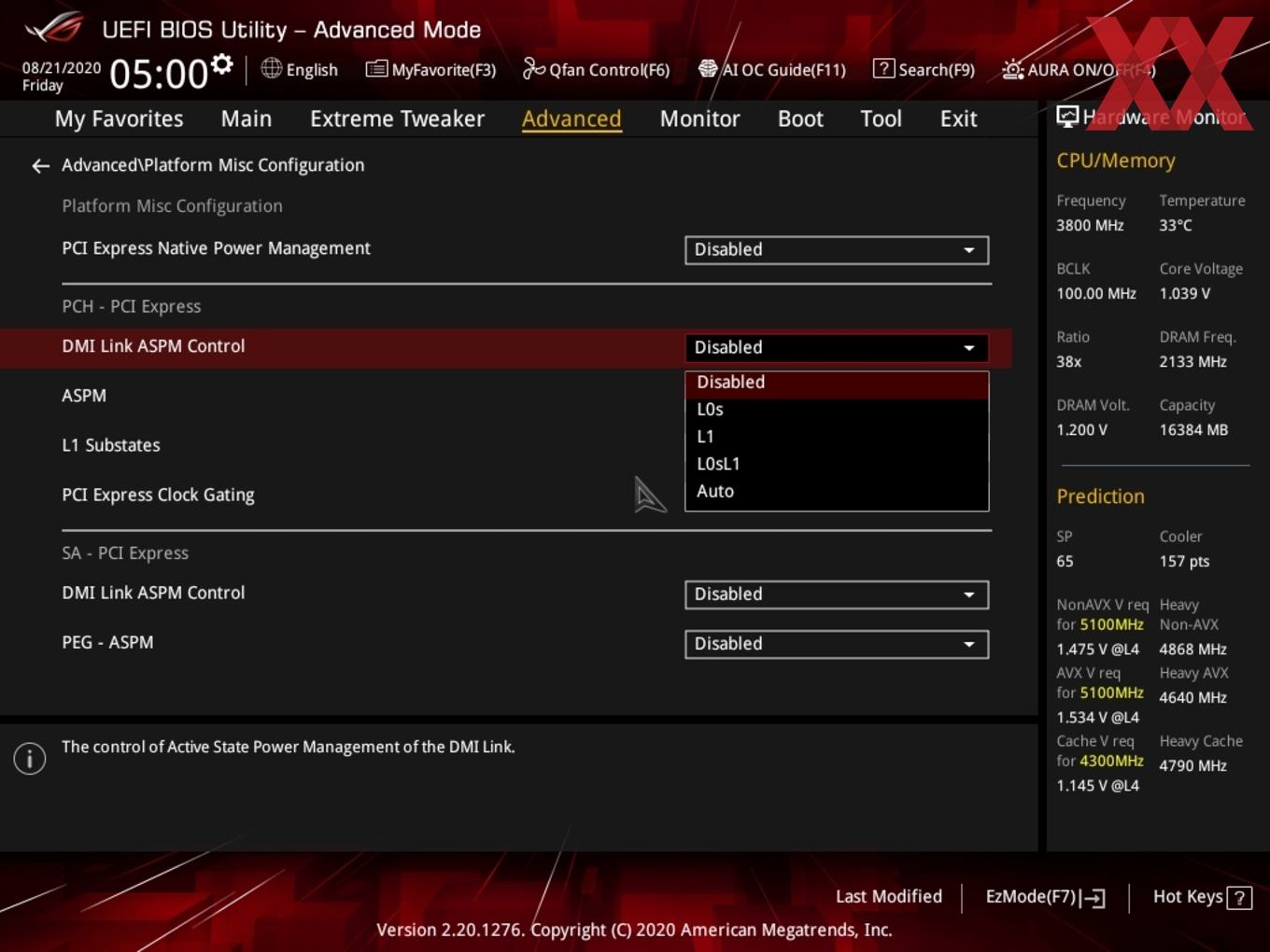This screenshot has height=952, width=1270.
Task: Click the SA - PCI Express heading
Action: (x=125, y=553)
